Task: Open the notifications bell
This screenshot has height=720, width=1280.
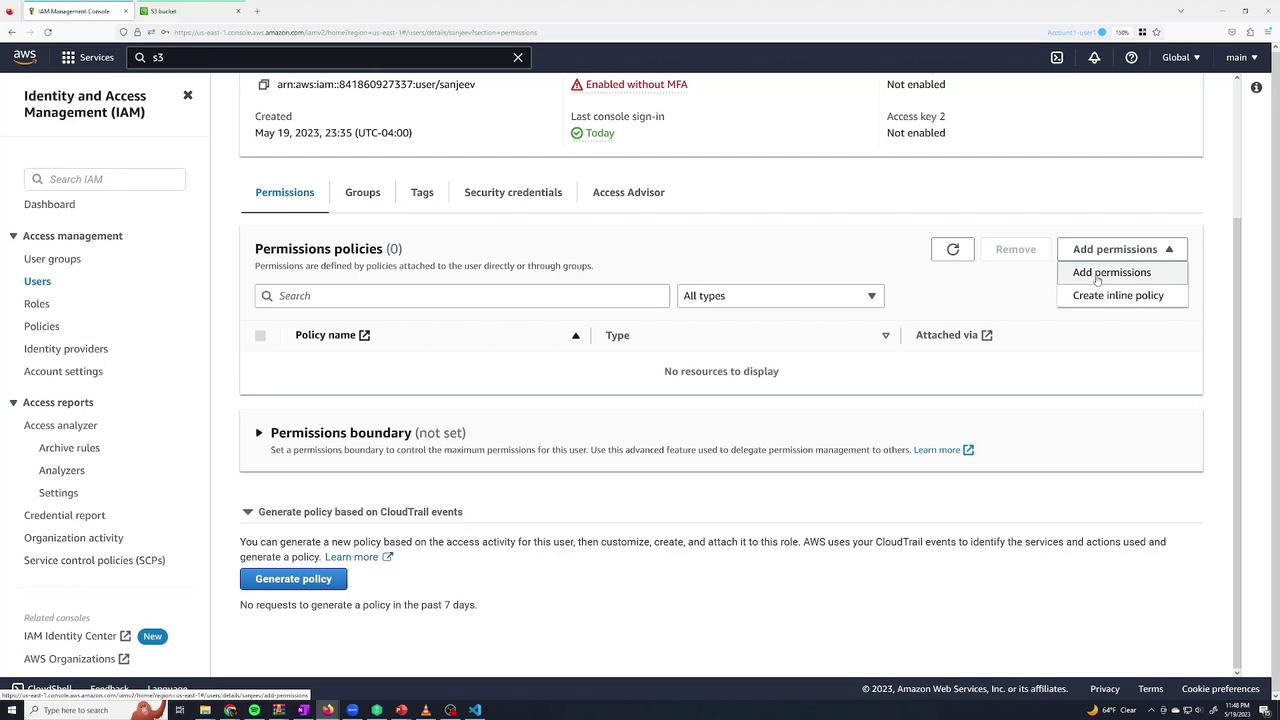Action: [1094, 57]
